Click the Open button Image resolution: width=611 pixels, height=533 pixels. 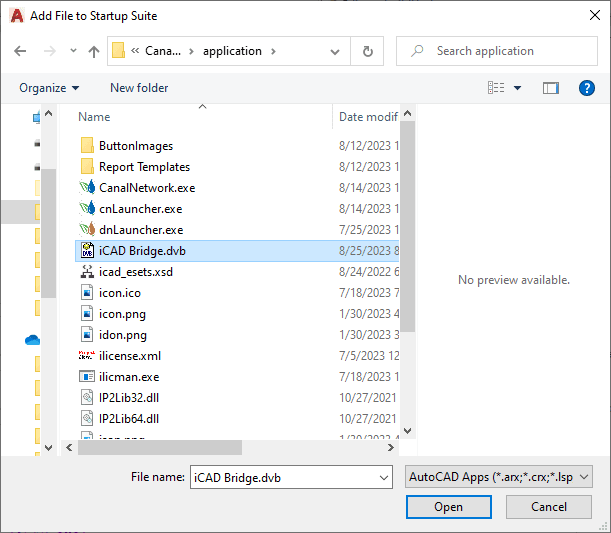pos(449,507)
